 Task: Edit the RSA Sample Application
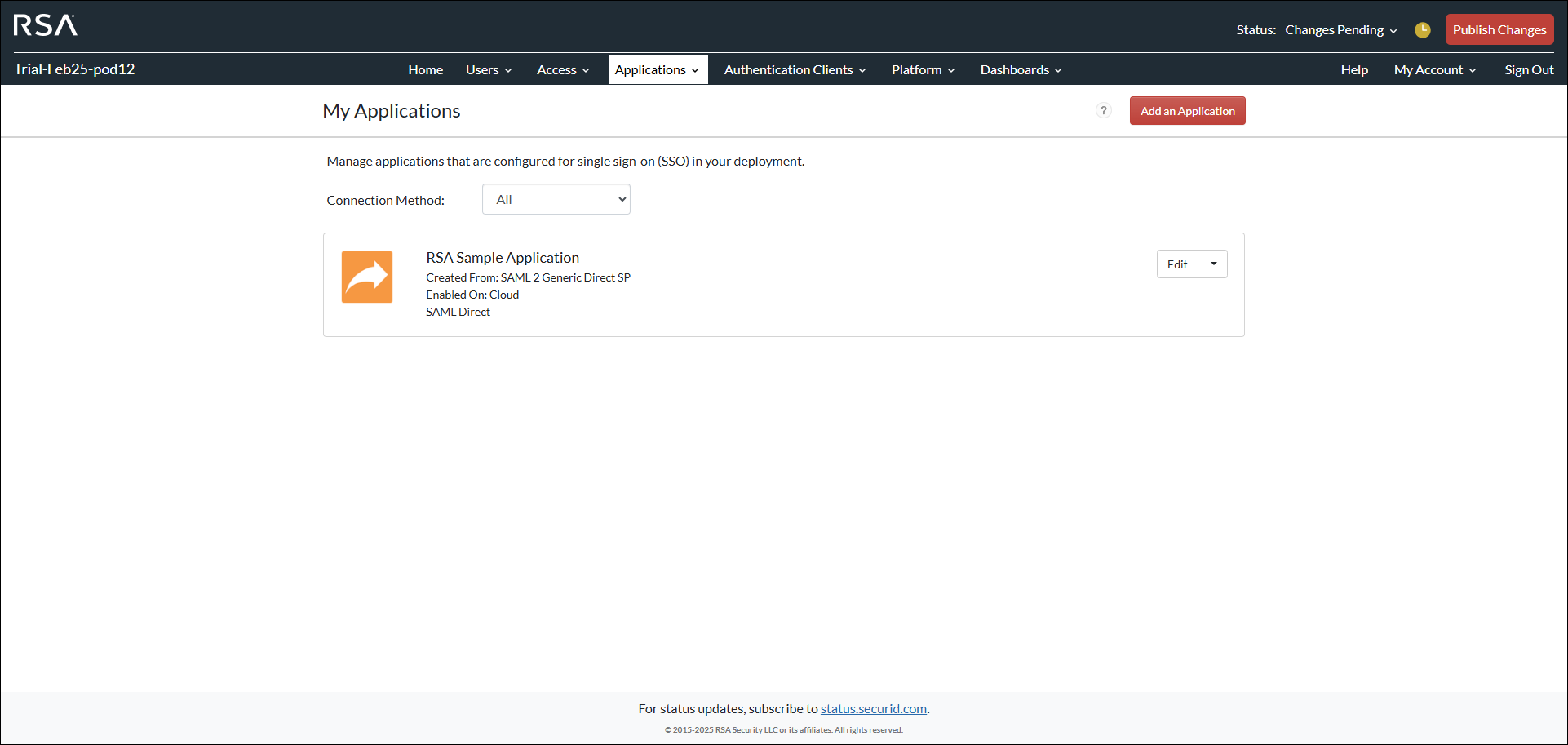click(1176, 264)
